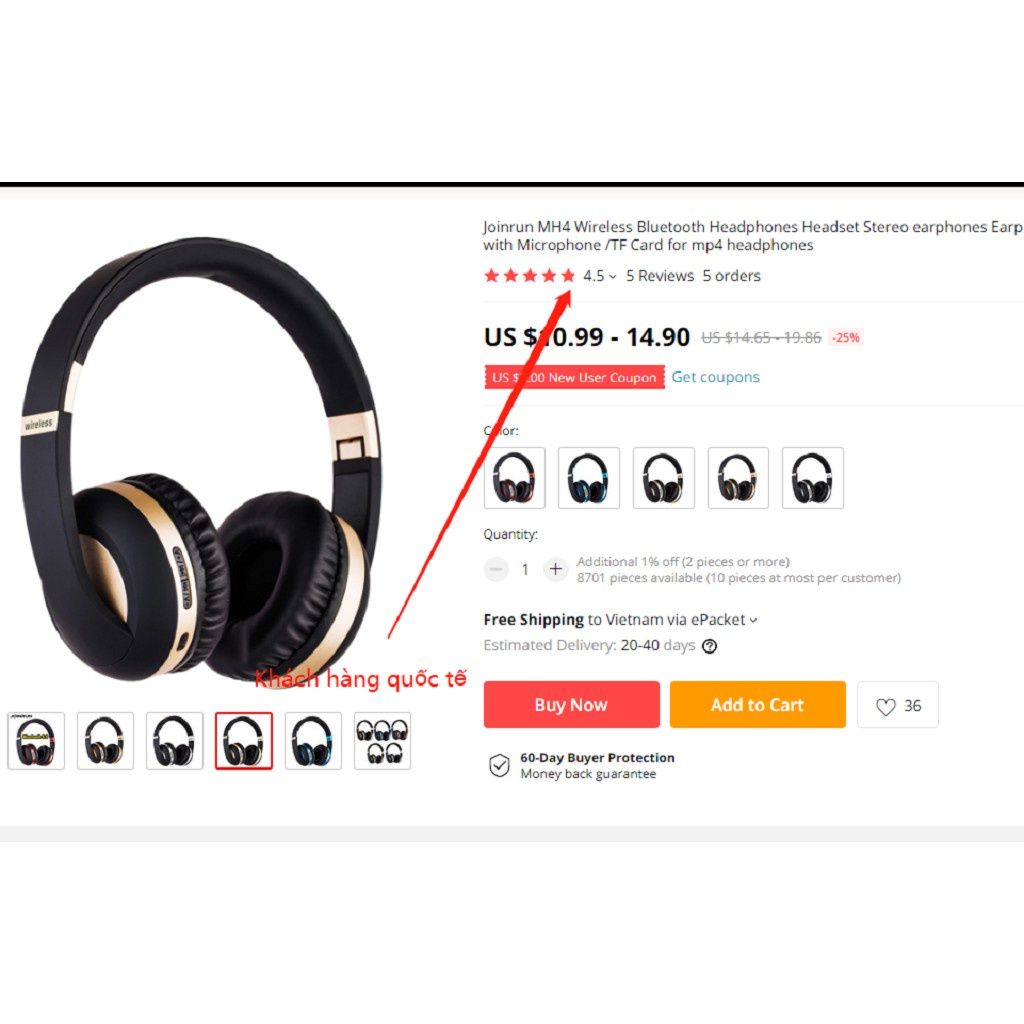This screenshot has height=1024, width=1024.
Task: Click the Estimated Delivery help question mark icon
Action: (x=709, y=646)
